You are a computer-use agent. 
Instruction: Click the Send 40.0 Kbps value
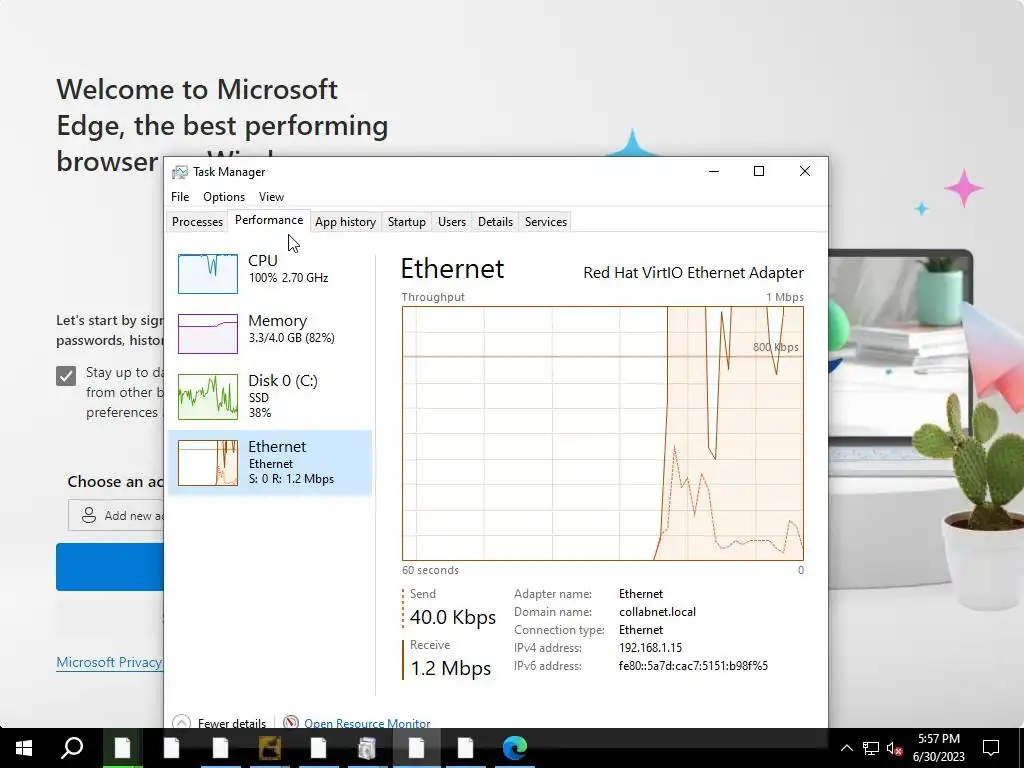point(453,617)
